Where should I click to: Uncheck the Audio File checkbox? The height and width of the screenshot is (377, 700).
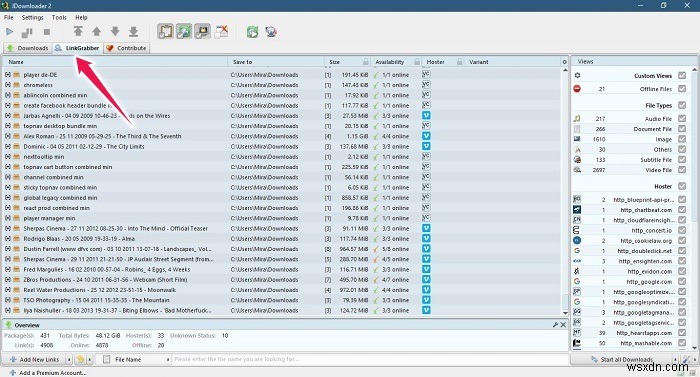click(682, 119)
